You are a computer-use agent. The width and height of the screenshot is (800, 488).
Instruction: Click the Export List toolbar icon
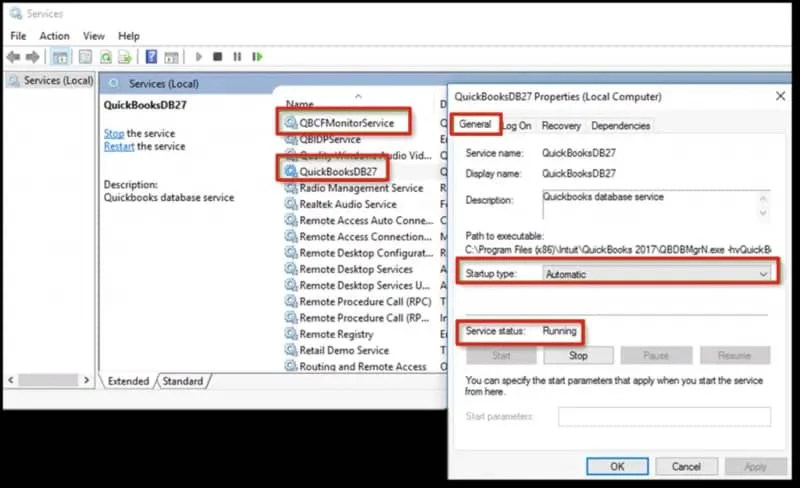(x=125, y=57)
